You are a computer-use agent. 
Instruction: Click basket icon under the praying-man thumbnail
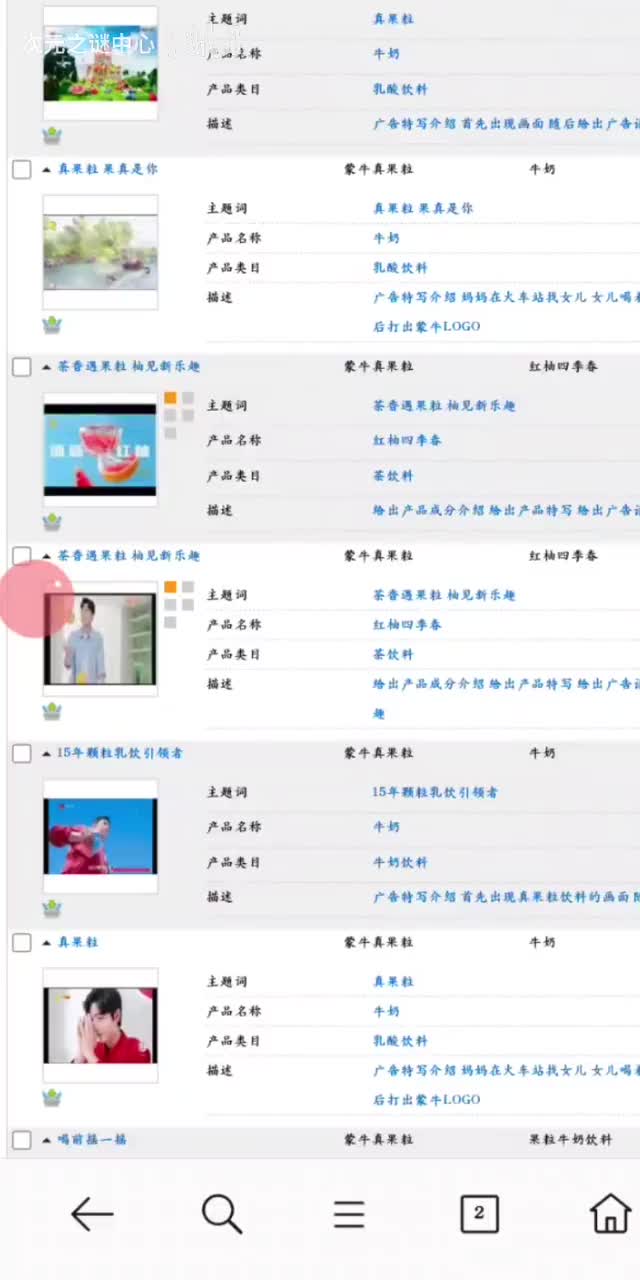pyautogui.click(x=52, y=1098)
